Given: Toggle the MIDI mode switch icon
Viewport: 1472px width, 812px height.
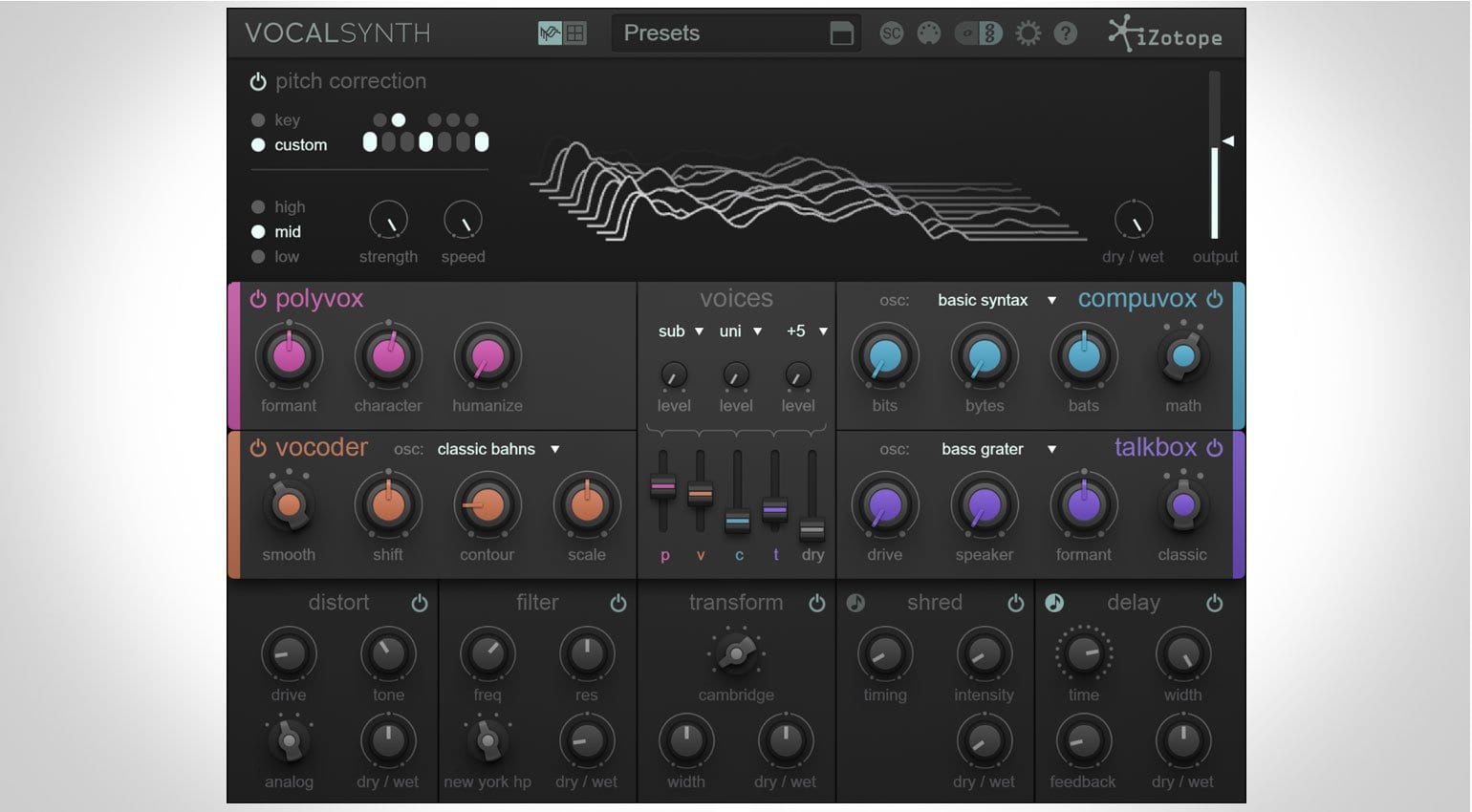Looking at the screenshot, I should click(979, 33).
